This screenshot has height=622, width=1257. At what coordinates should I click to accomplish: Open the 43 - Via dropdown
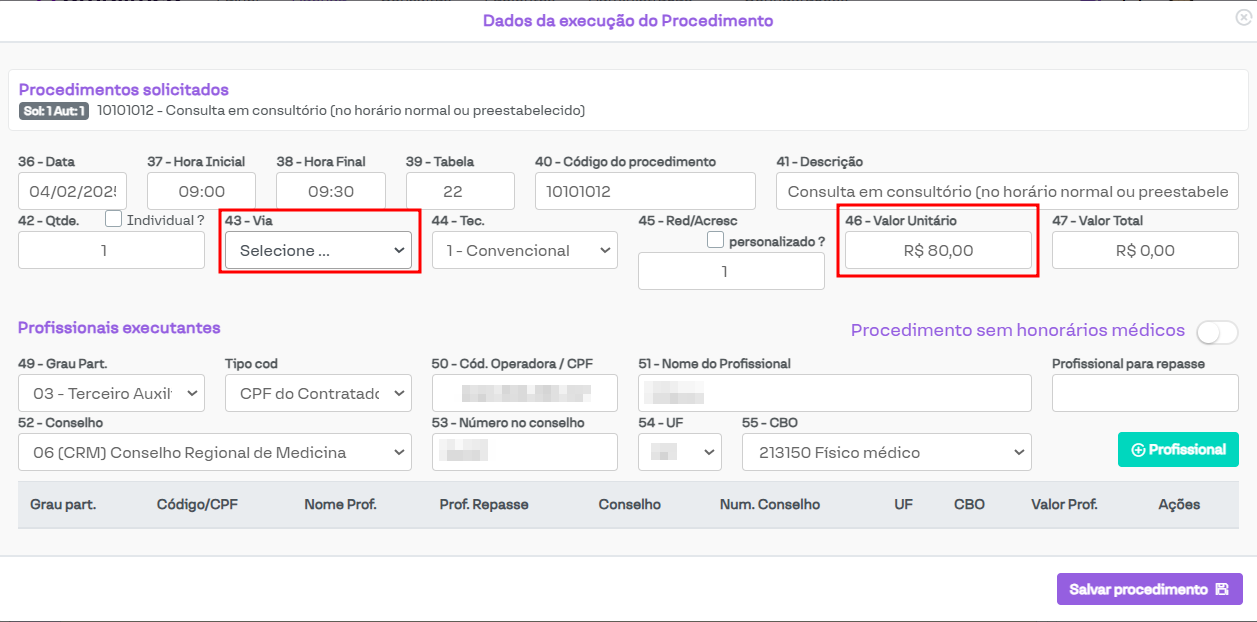[x=318, y=251]
